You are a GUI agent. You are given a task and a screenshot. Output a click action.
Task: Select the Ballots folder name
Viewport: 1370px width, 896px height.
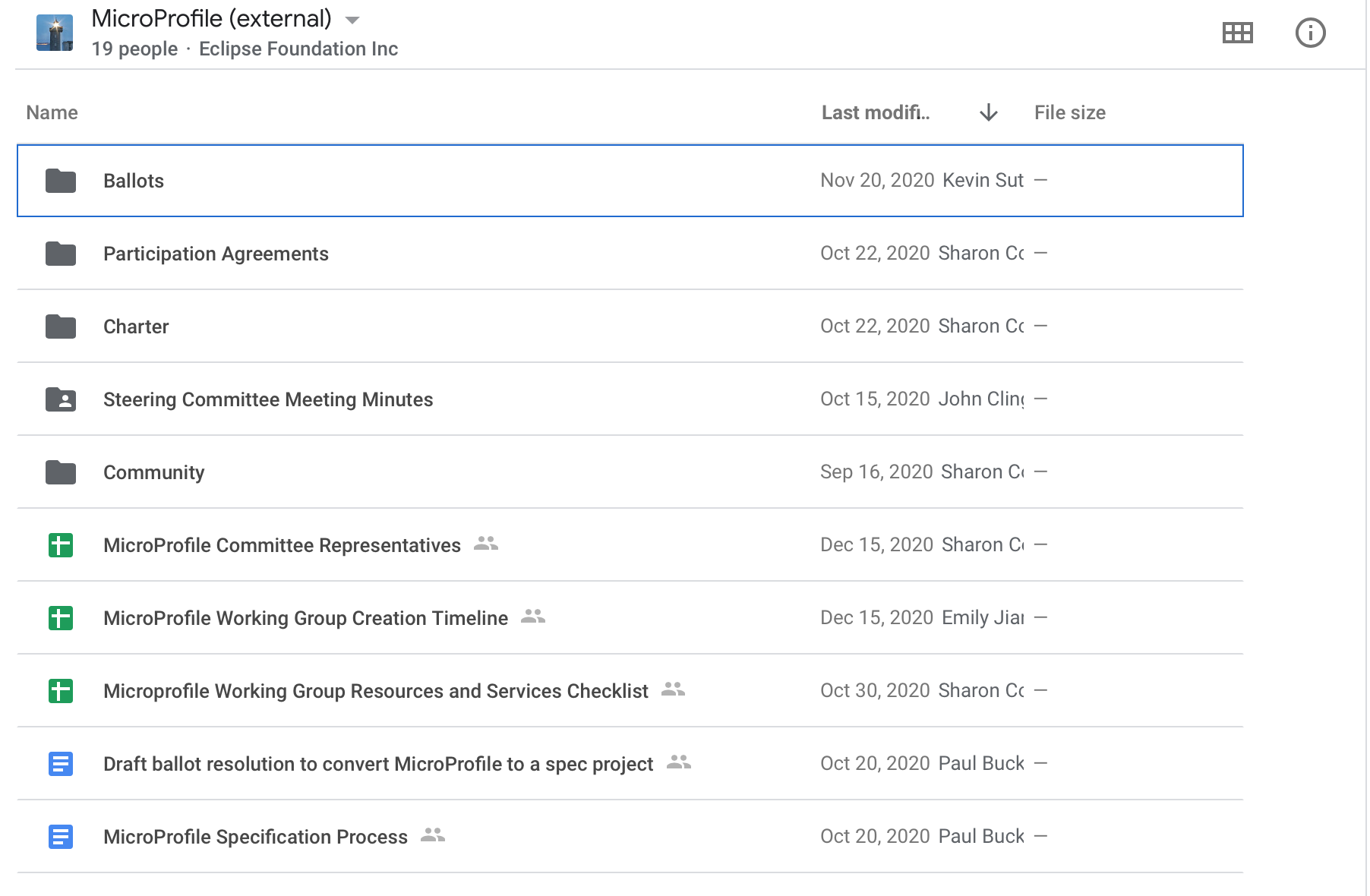(134, 181)
